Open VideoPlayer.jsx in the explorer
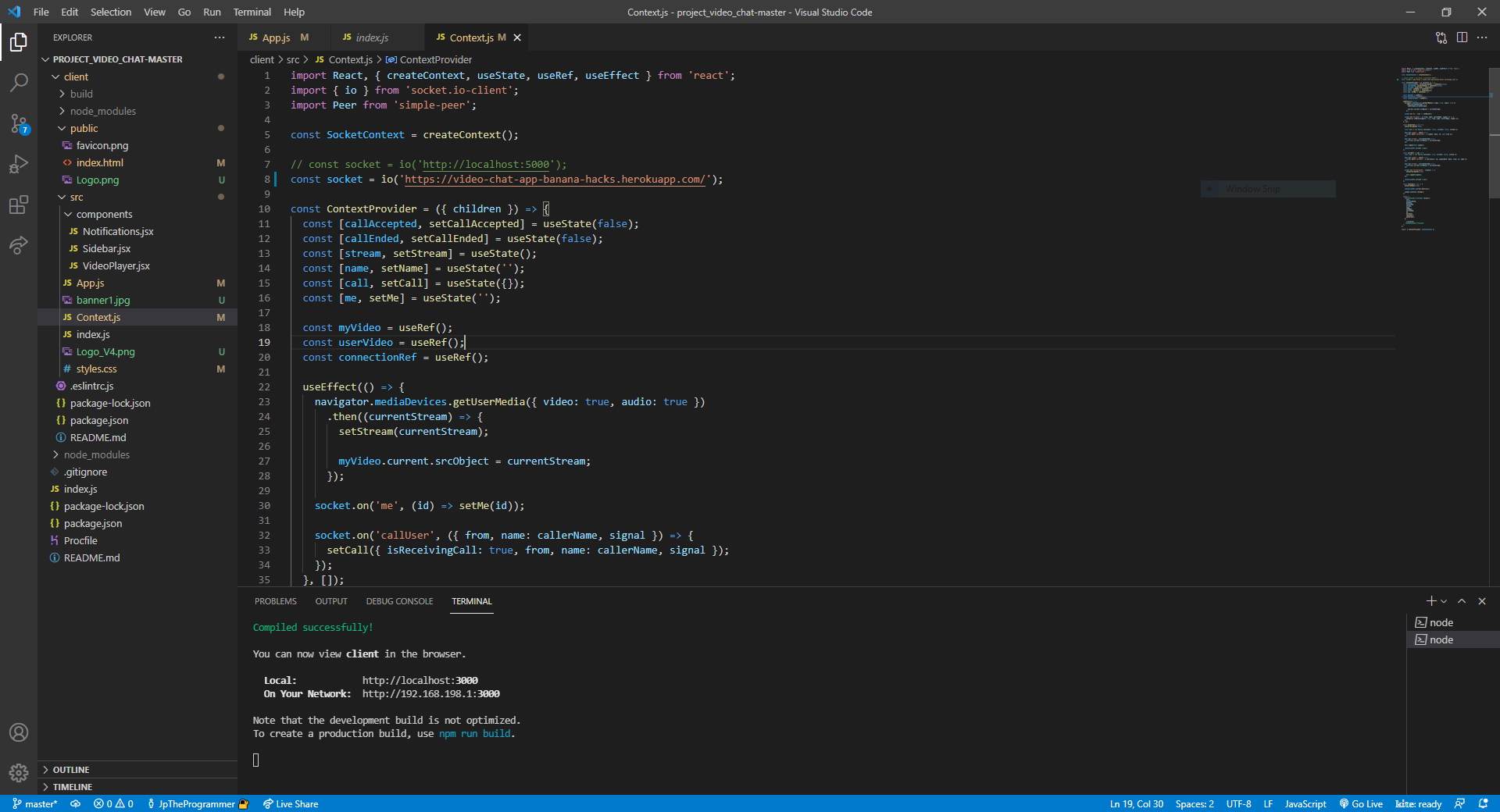The image size is (1500, 812). [x=116, y=266]
